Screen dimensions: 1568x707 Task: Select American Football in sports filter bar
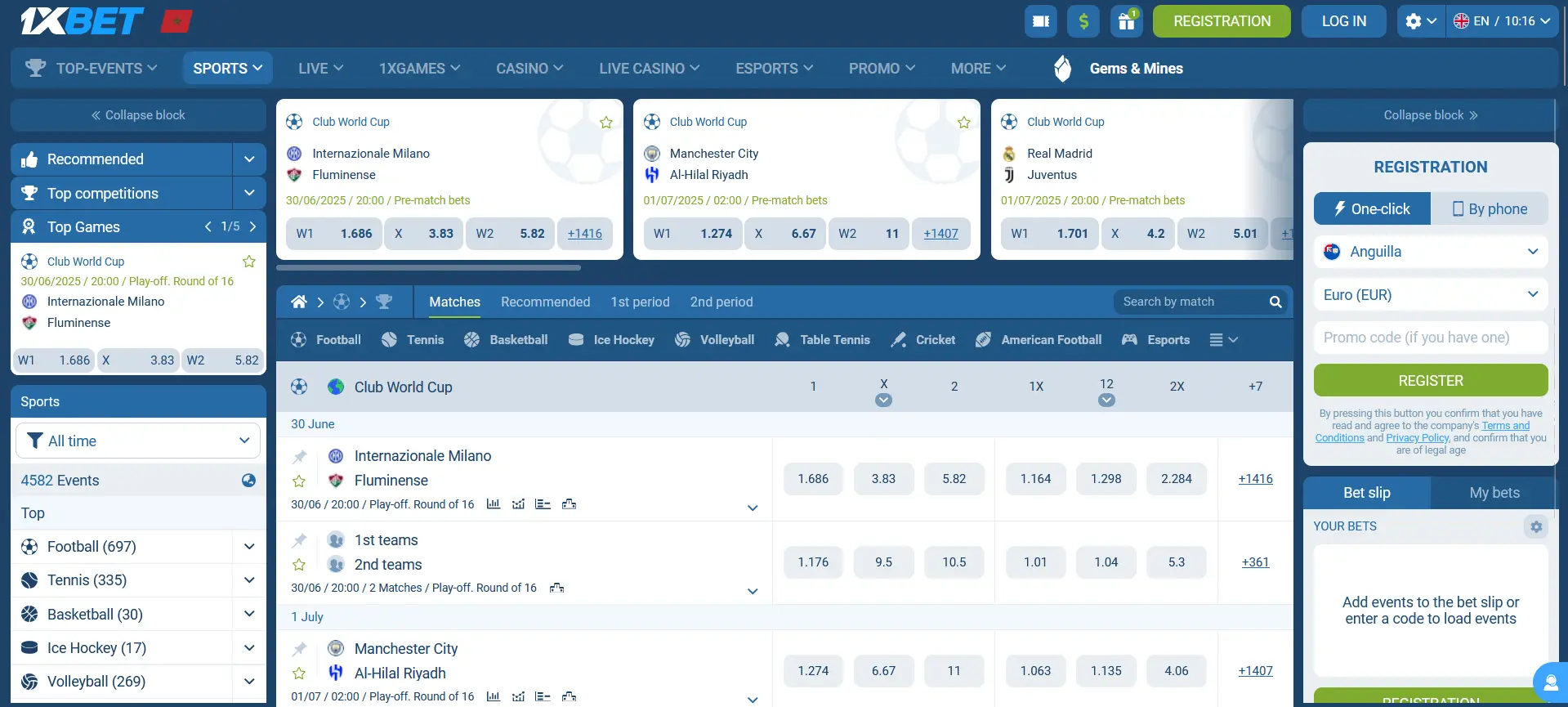1039,340
